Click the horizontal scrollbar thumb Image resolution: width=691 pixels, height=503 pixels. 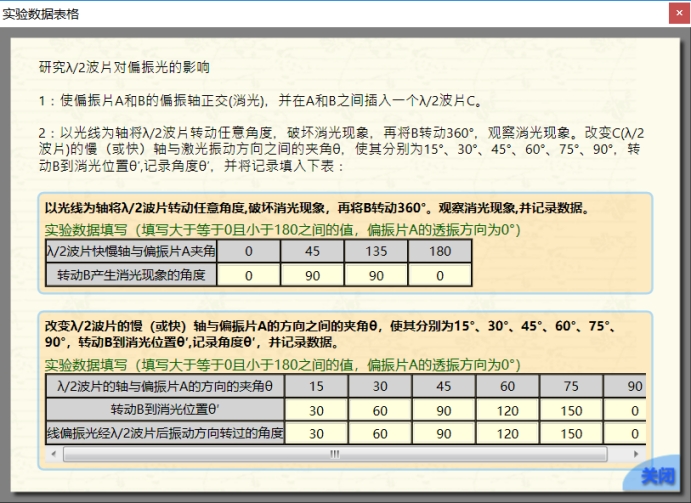click(332, 453)
